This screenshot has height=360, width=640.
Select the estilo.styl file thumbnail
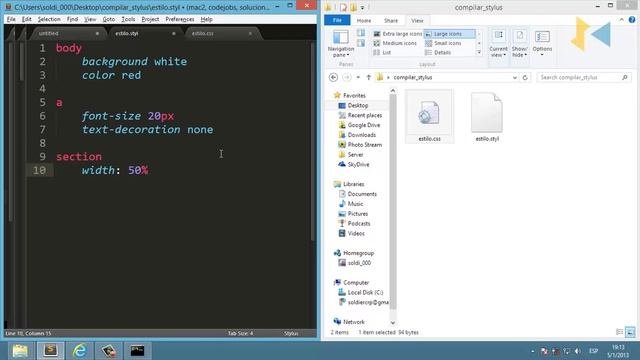(487, 116)
